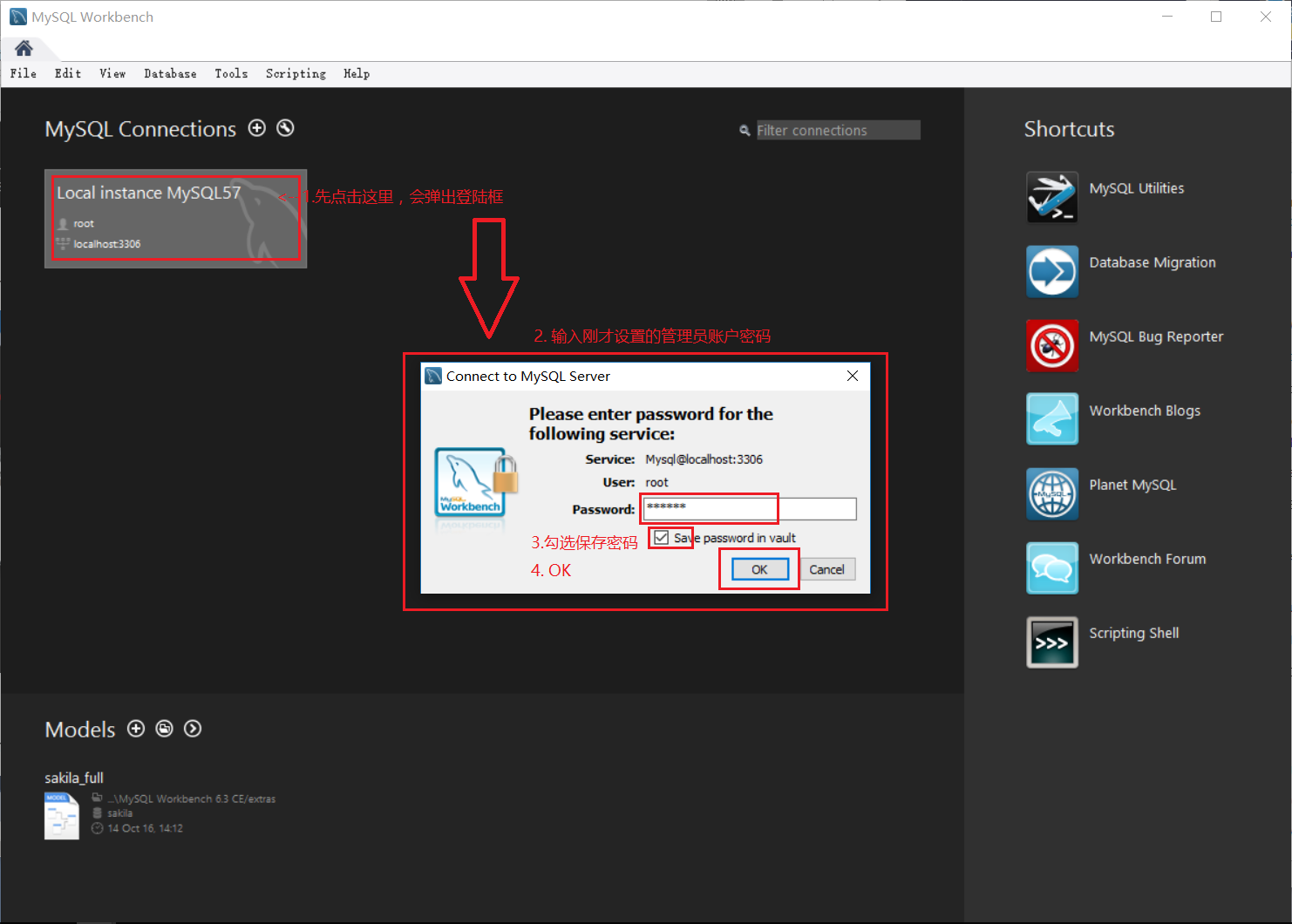1292x924 pixels.
Task: Open Local instance MySQL57 connection tile
Action: 175,219
